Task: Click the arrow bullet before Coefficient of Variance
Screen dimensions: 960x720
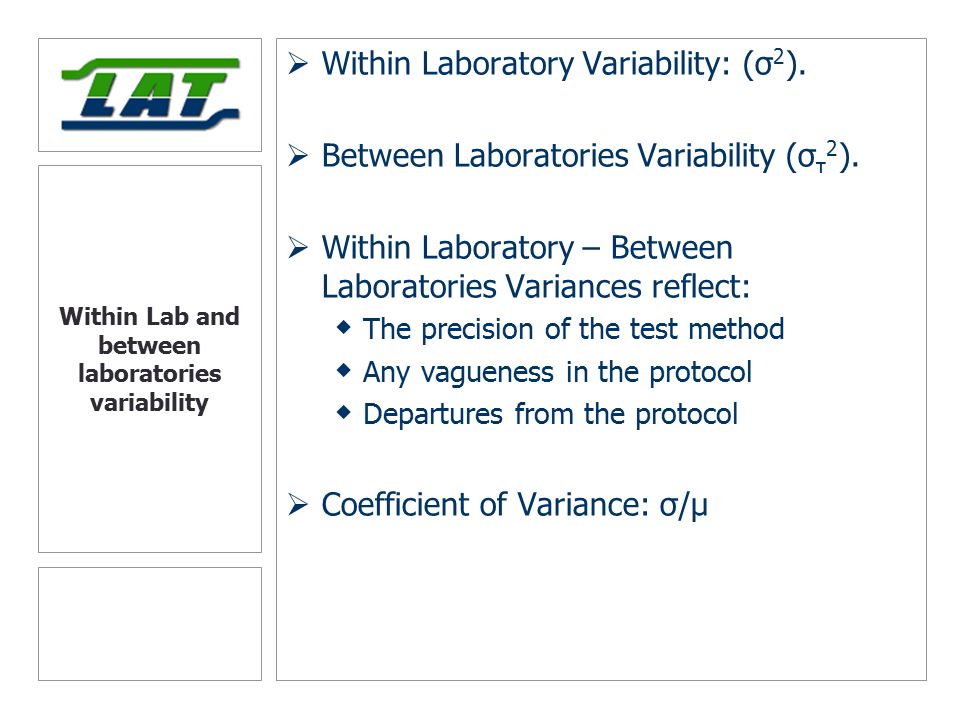Action: pyautogui.click(x=298, y=505)
